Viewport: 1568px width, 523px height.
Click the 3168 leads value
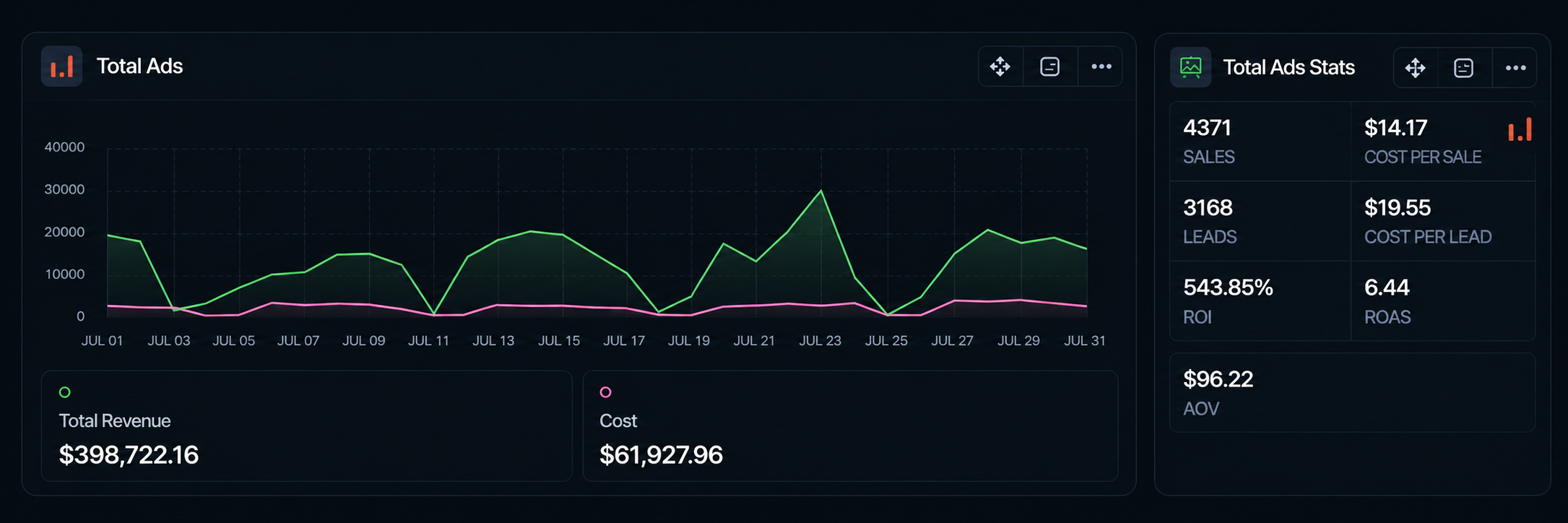[1208, 208]
